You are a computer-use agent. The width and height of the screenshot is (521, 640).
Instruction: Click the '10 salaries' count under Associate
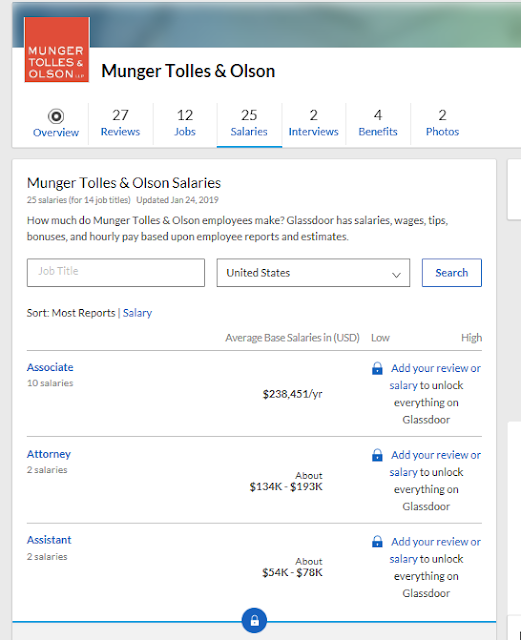[x=50, y=383]
